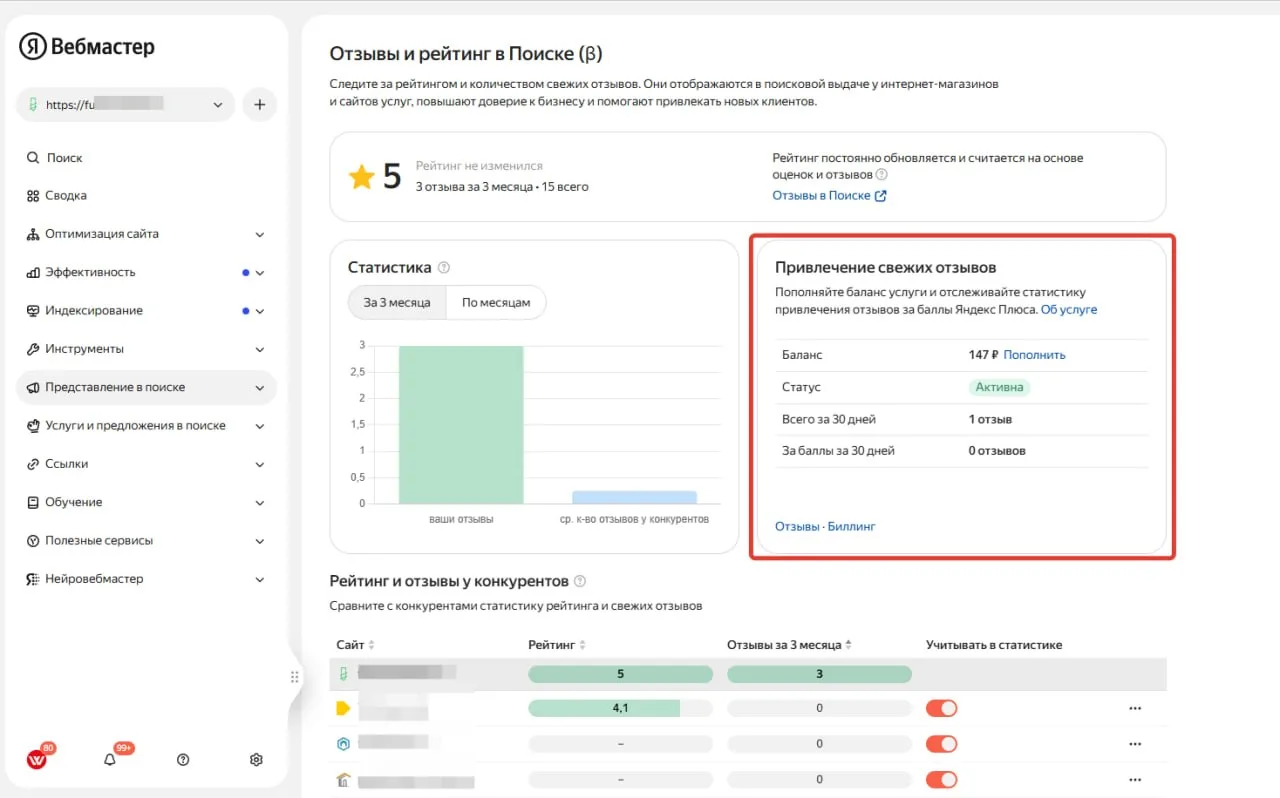The image size is (1280, 798).
Task: Expand the Индексирование section chevron
Action: 260,311
